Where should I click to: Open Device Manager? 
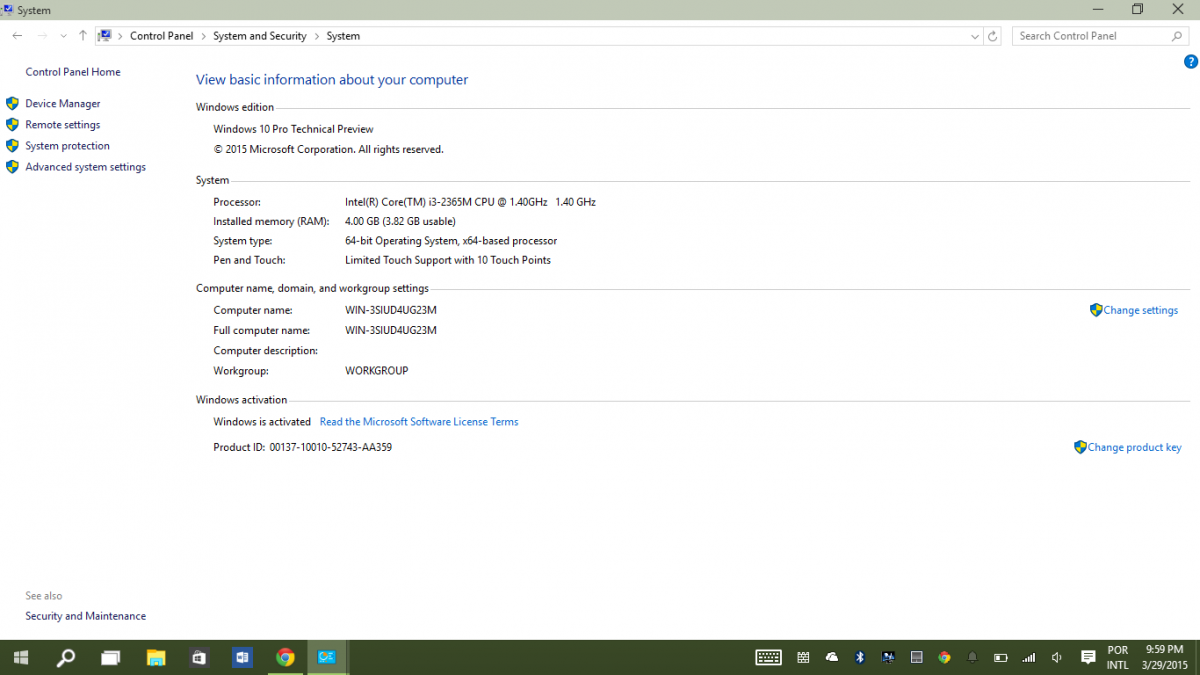(x=63, y=104)
